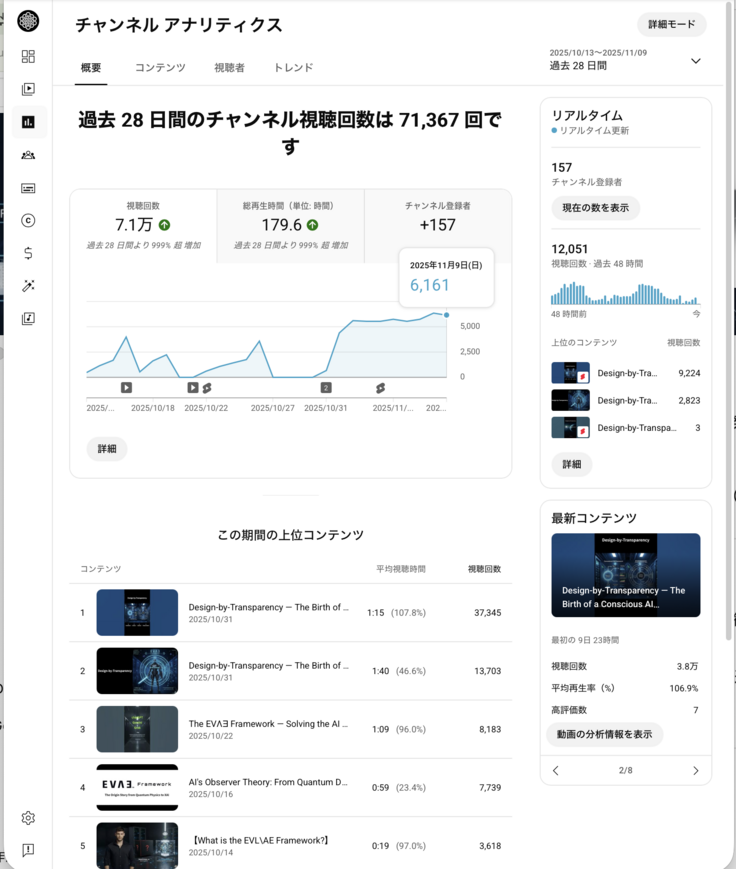Go to next latest content with right chevron
Screen dimensions: 736x869
(x=695, y=771)
